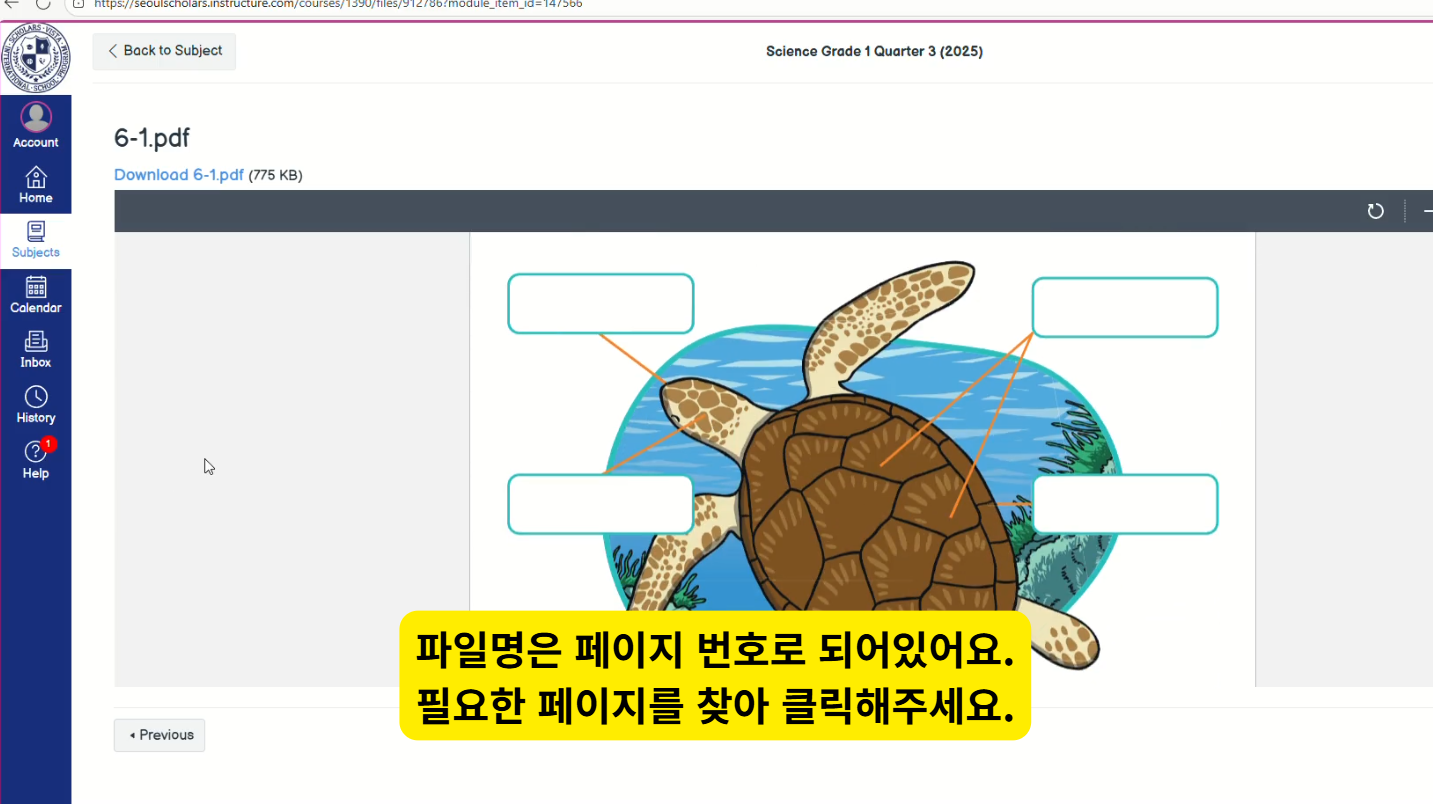The image size is (1433, 804).
Task: Go to Home in the sidebar
Action: 36,185
